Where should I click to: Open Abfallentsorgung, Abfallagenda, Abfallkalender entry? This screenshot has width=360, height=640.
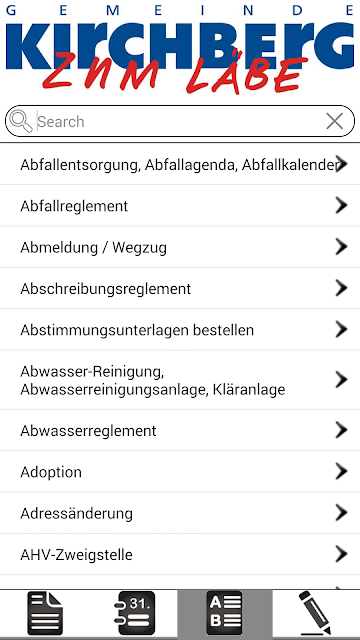click(180, 164)
